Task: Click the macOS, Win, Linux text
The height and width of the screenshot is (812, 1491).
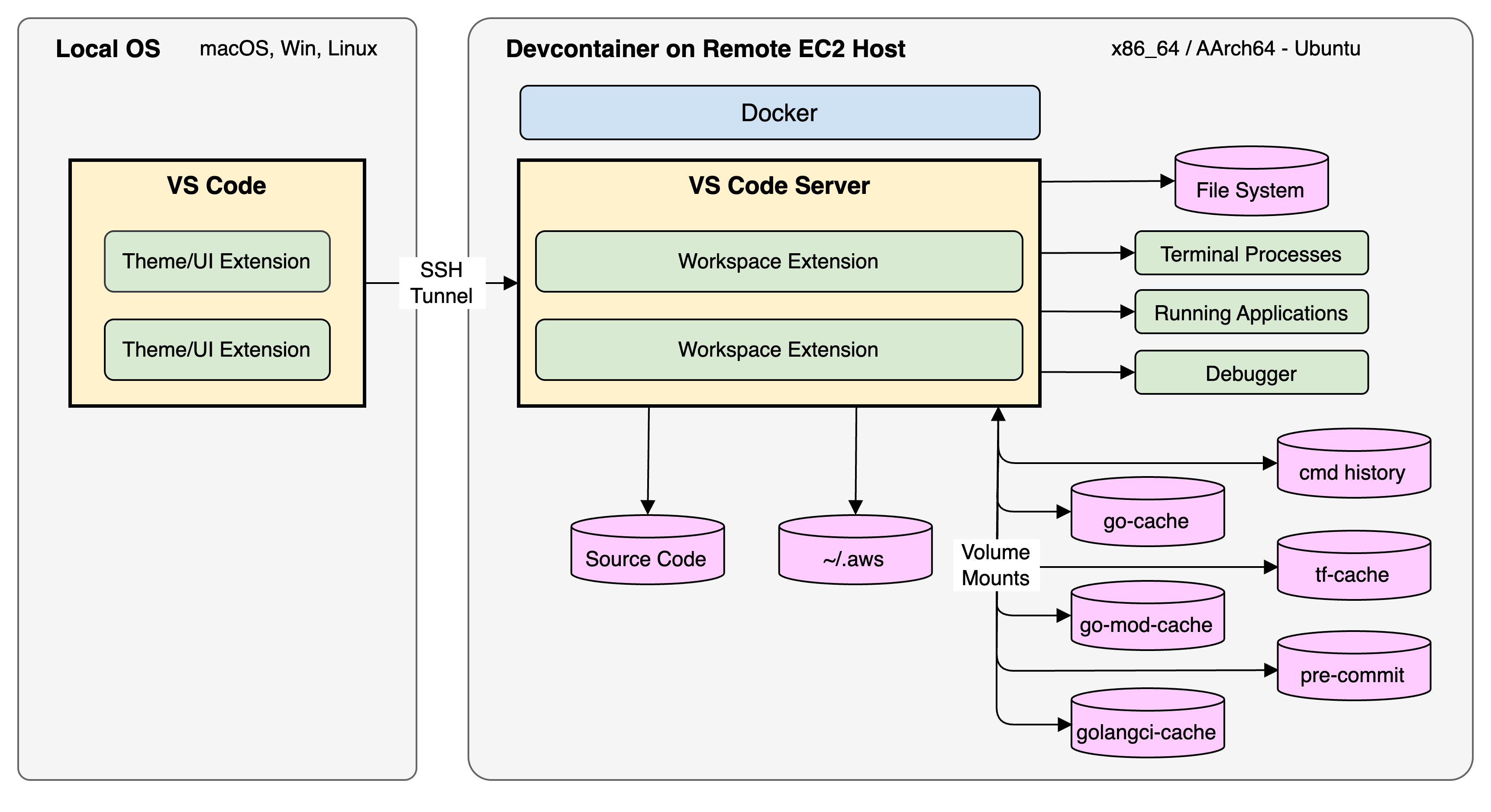Action: [x=288, y=48]
